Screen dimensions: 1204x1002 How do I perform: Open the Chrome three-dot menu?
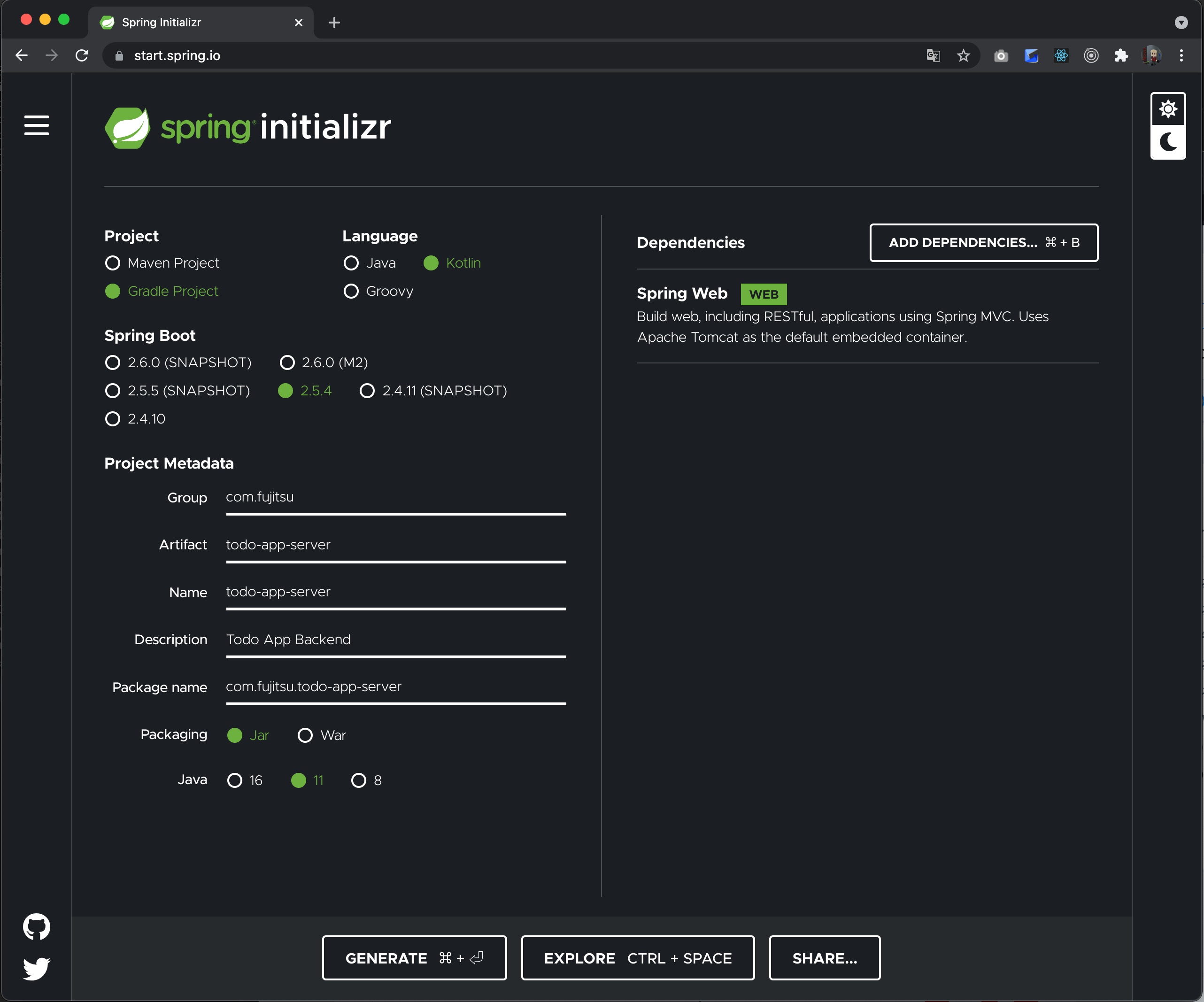point(1181,55)
